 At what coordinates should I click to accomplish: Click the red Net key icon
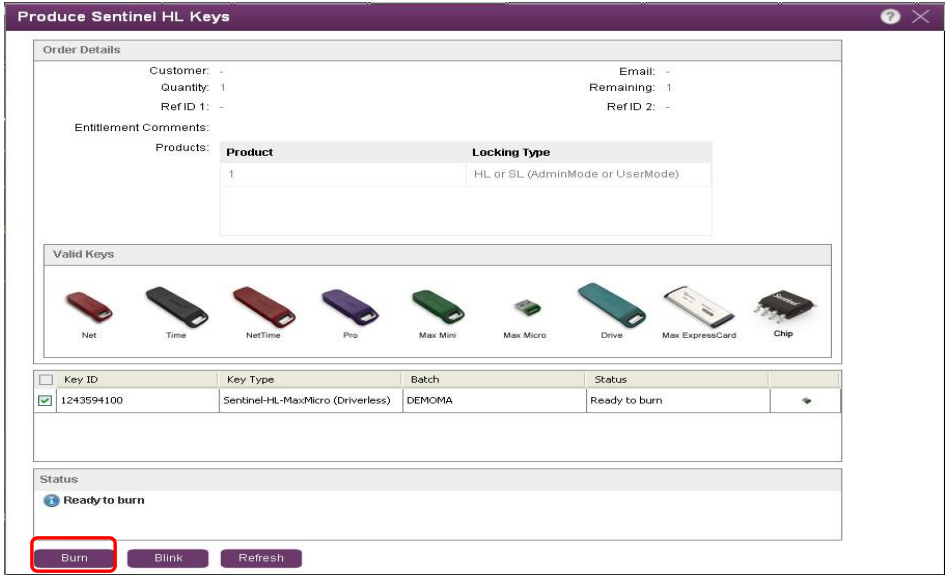pos(89,306)
